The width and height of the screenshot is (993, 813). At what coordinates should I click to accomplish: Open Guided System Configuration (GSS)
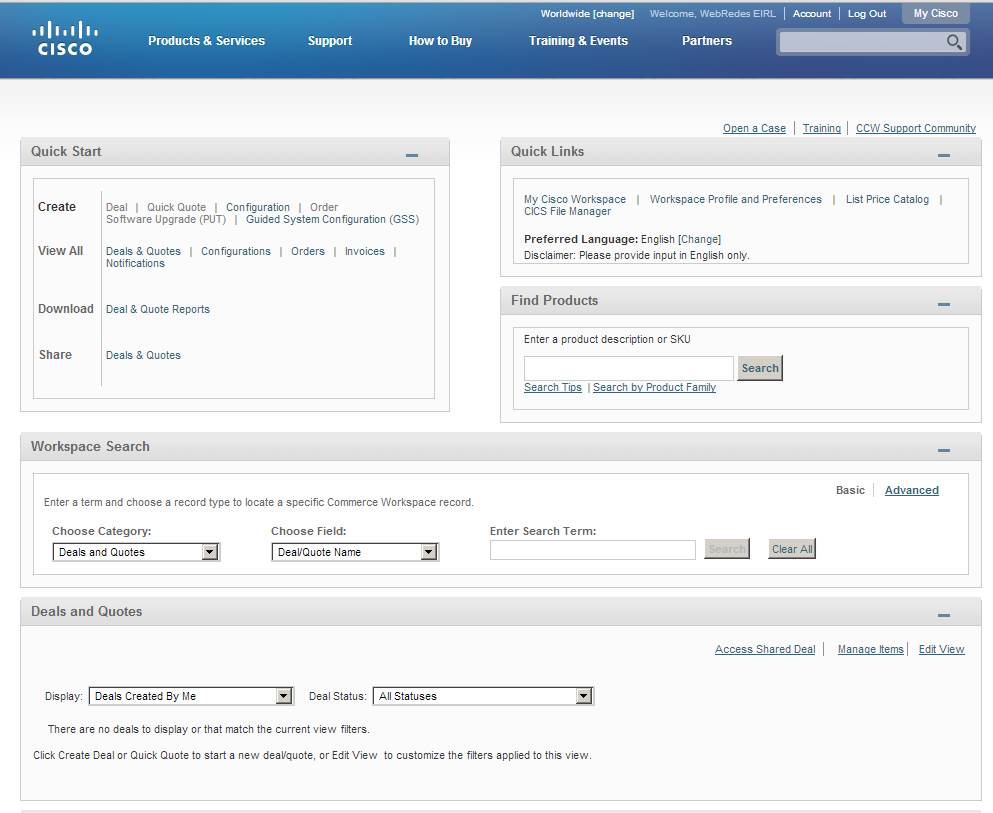pos(332,219)
